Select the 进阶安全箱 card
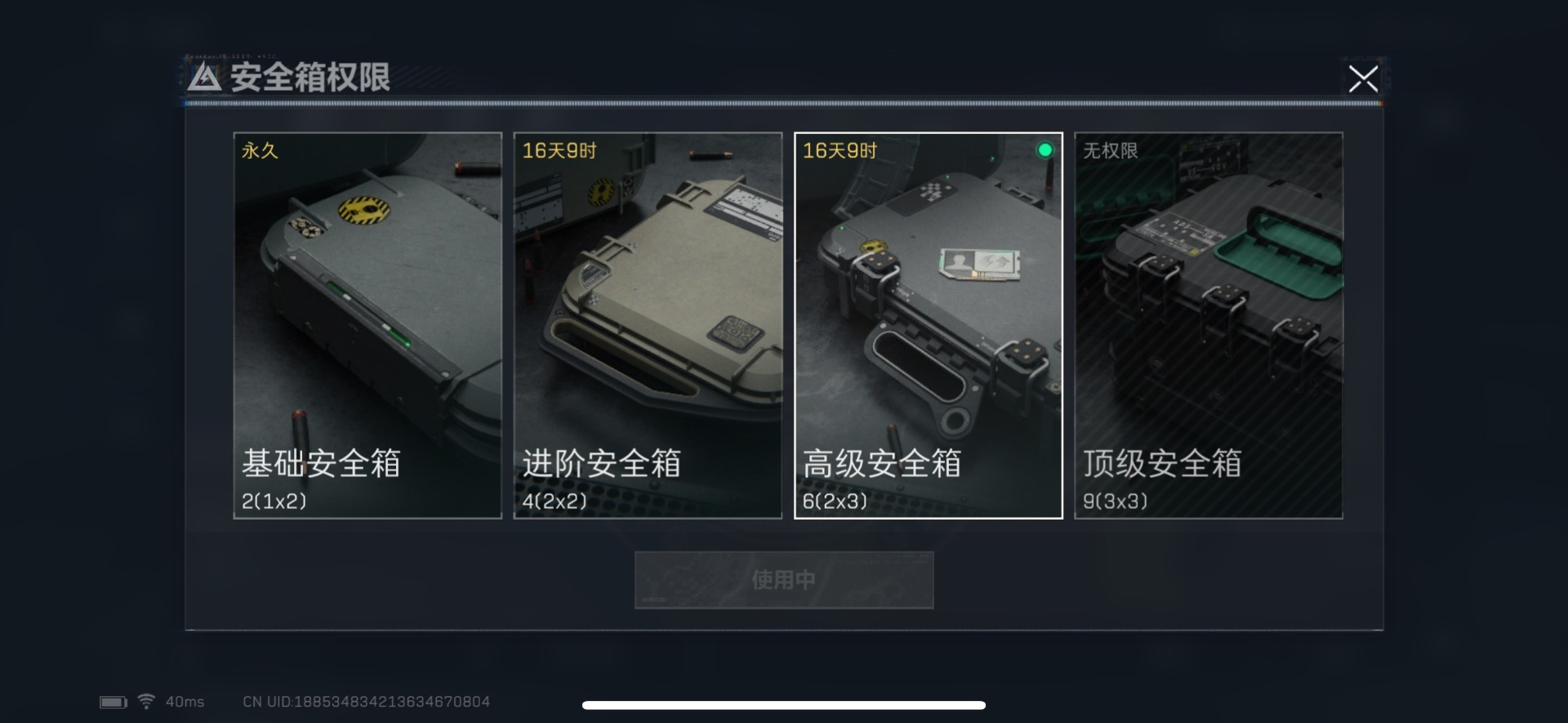Image resolution: width=1568 pixels, height=723 pixels. (x=648, y=325)
